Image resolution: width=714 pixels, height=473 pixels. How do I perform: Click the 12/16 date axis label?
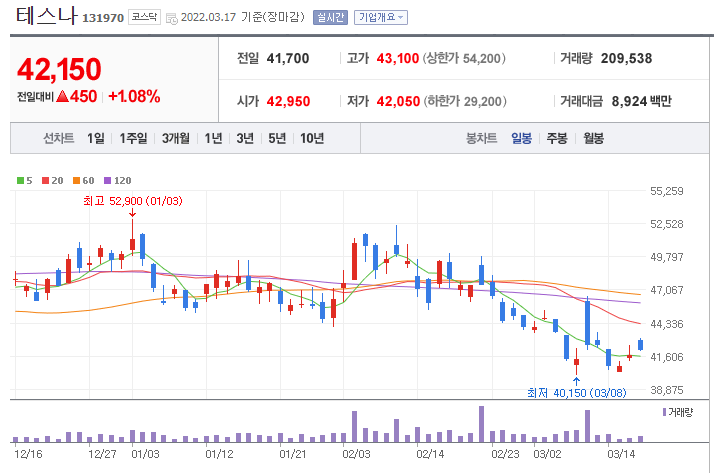[x=28, y=454]
